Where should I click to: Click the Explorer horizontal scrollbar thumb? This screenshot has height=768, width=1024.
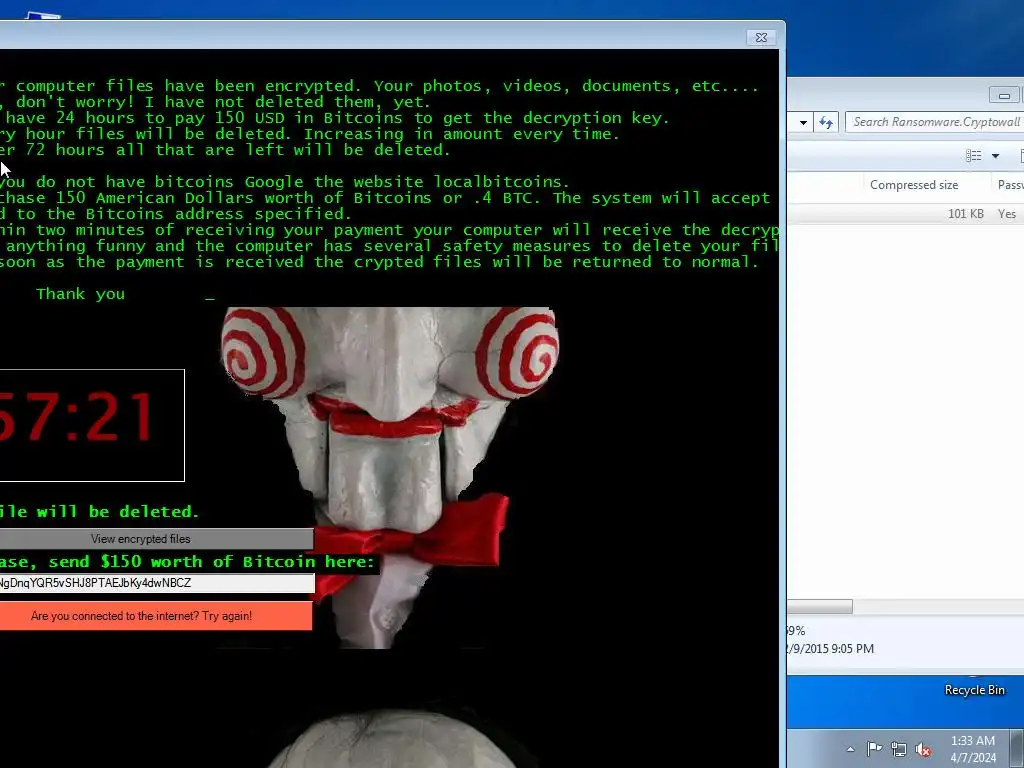[820, 607]
